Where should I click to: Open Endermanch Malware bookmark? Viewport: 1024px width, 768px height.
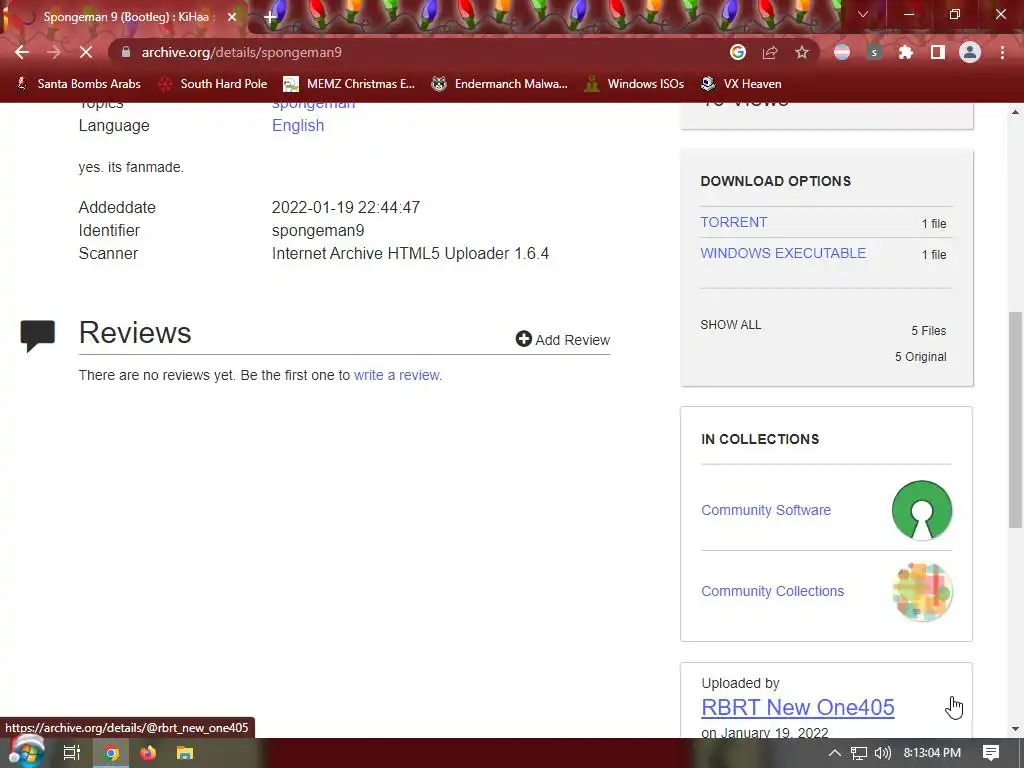[x=500, y=84]
